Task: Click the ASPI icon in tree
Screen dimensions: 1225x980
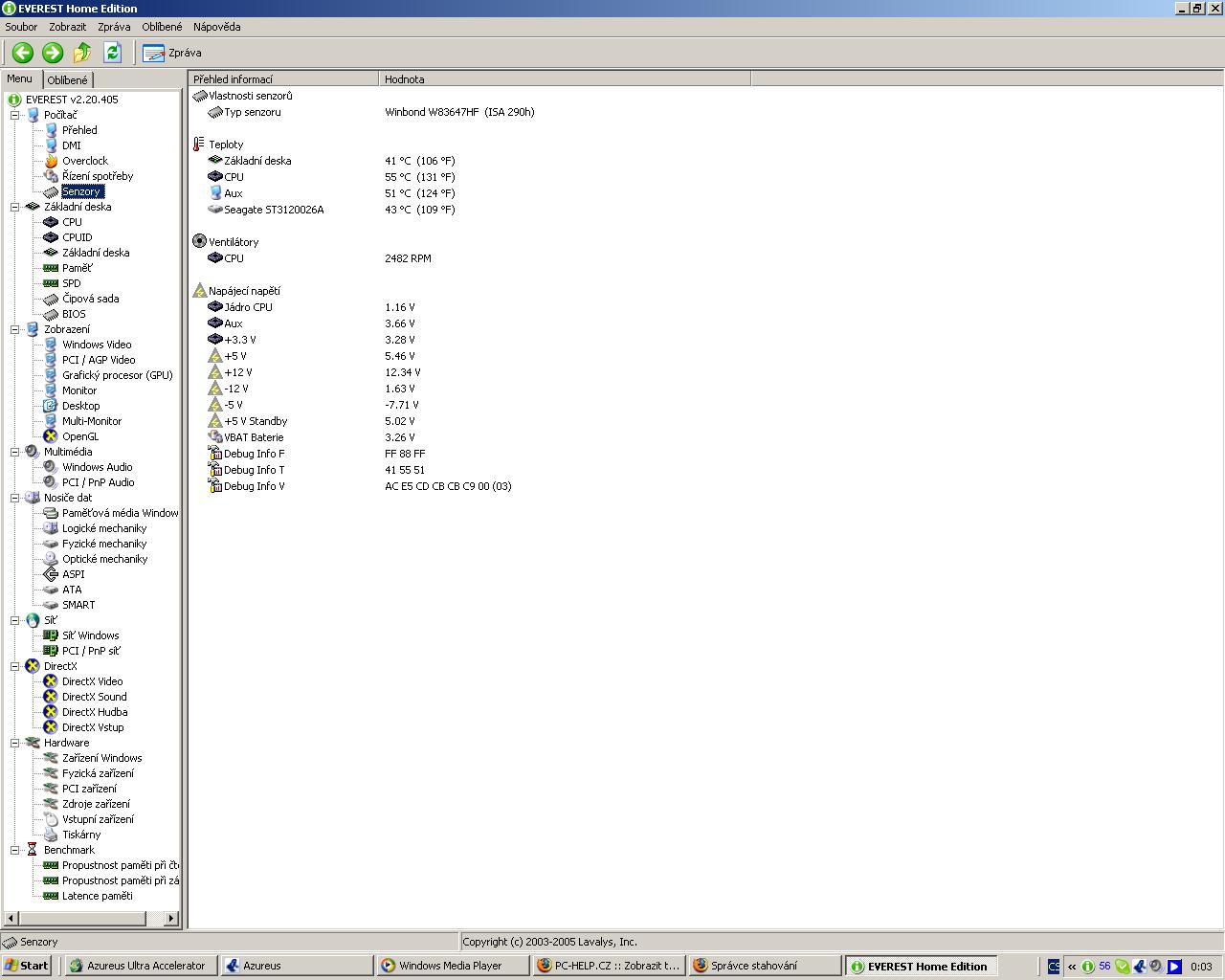Action: pyautogui.click(x=51, y=574)
